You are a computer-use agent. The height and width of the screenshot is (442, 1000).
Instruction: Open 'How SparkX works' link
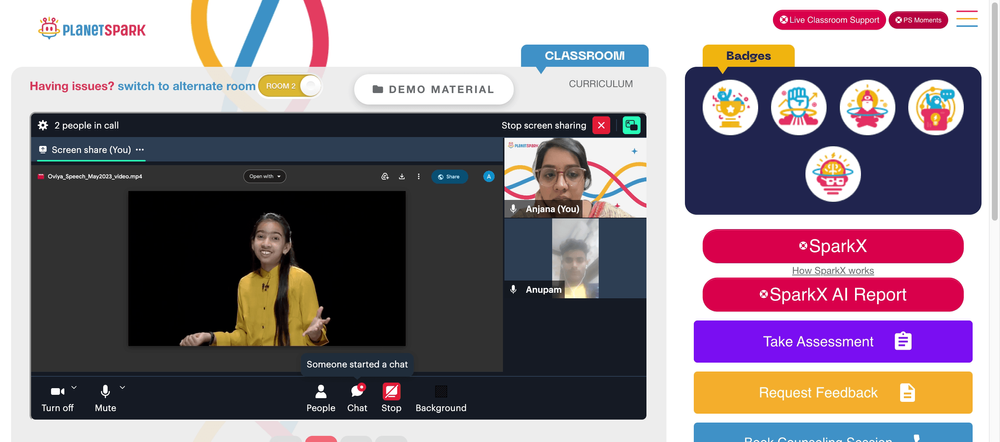833,270
